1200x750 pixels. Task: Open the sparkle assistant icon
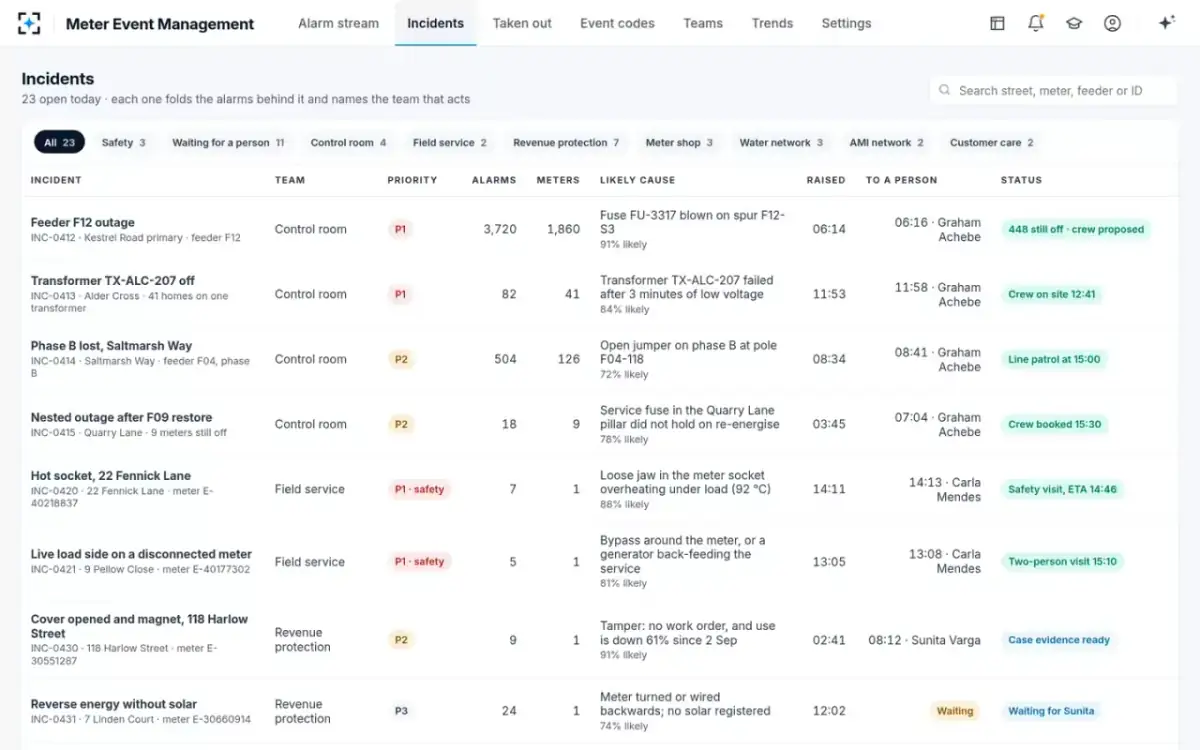(x=1166, y=23)
